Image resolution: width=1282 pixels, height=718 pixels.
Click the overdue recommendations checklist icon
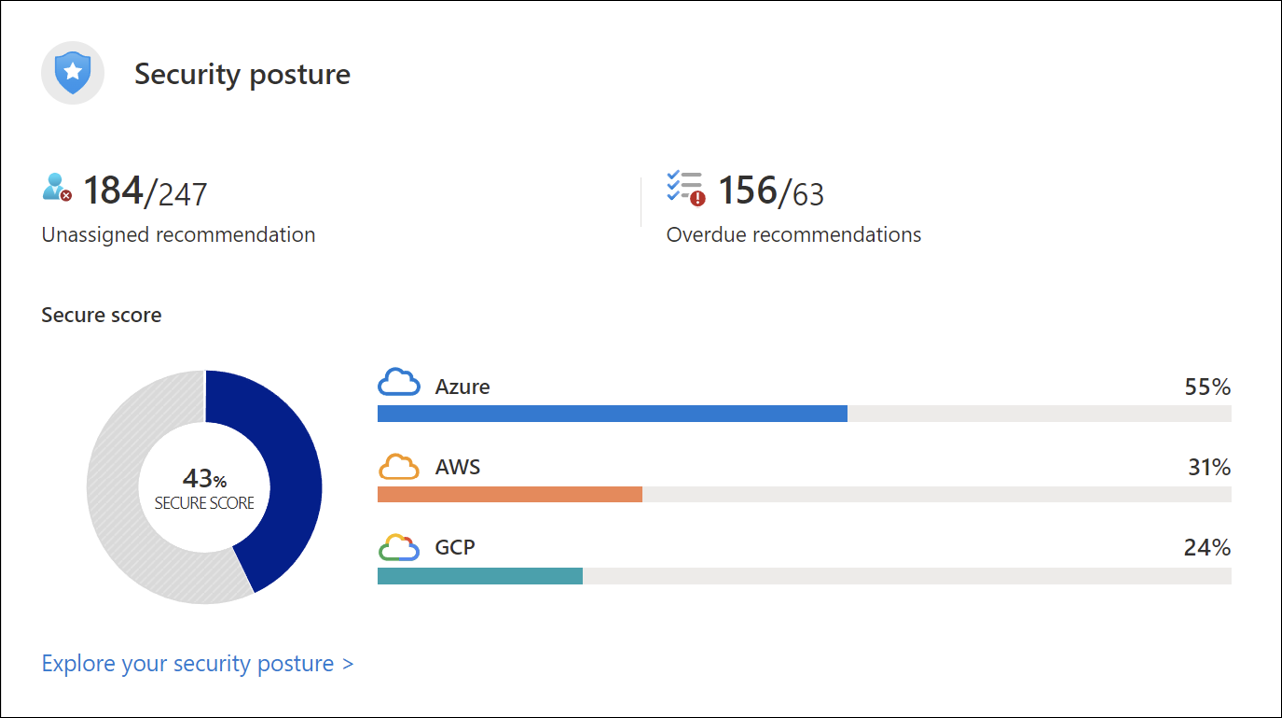(x=686, y=188)
